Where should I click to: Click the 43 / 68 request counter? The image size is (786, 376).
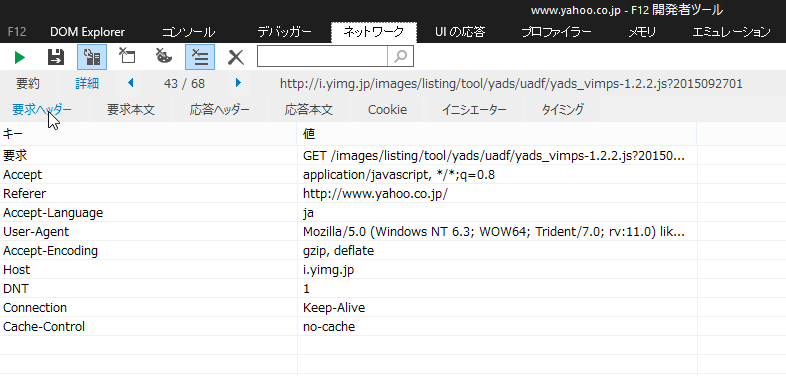point(184,84)
